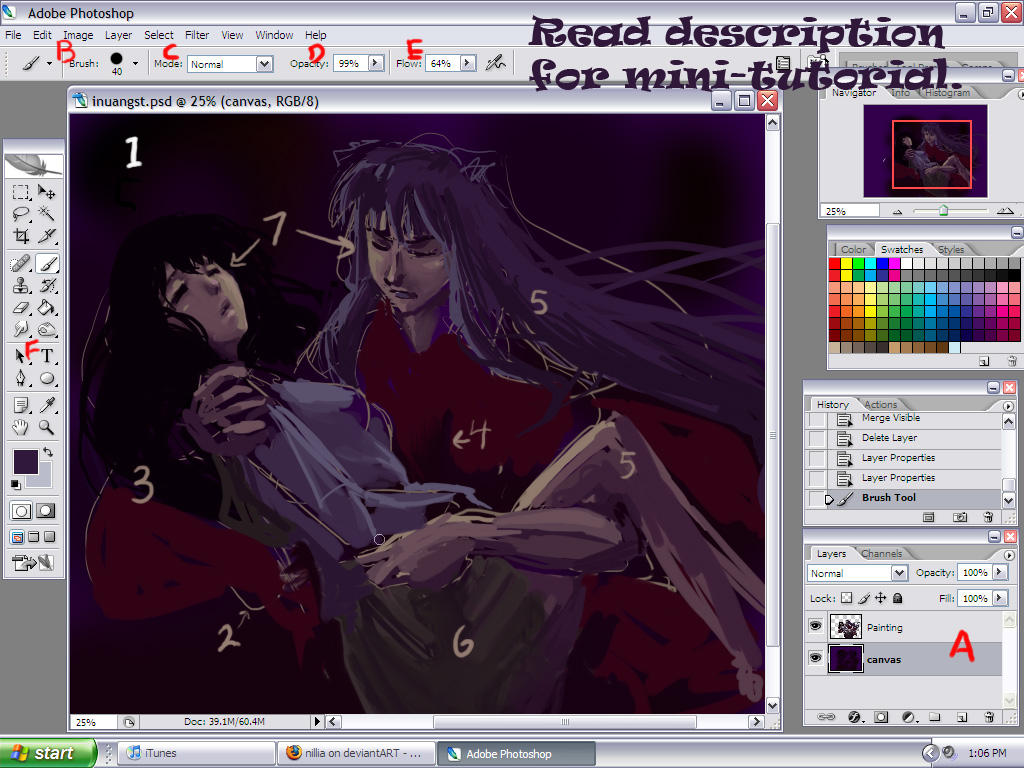Switch to the Channels tab
This screenshot has height=768, width=1024.
(x=881, y=553)
